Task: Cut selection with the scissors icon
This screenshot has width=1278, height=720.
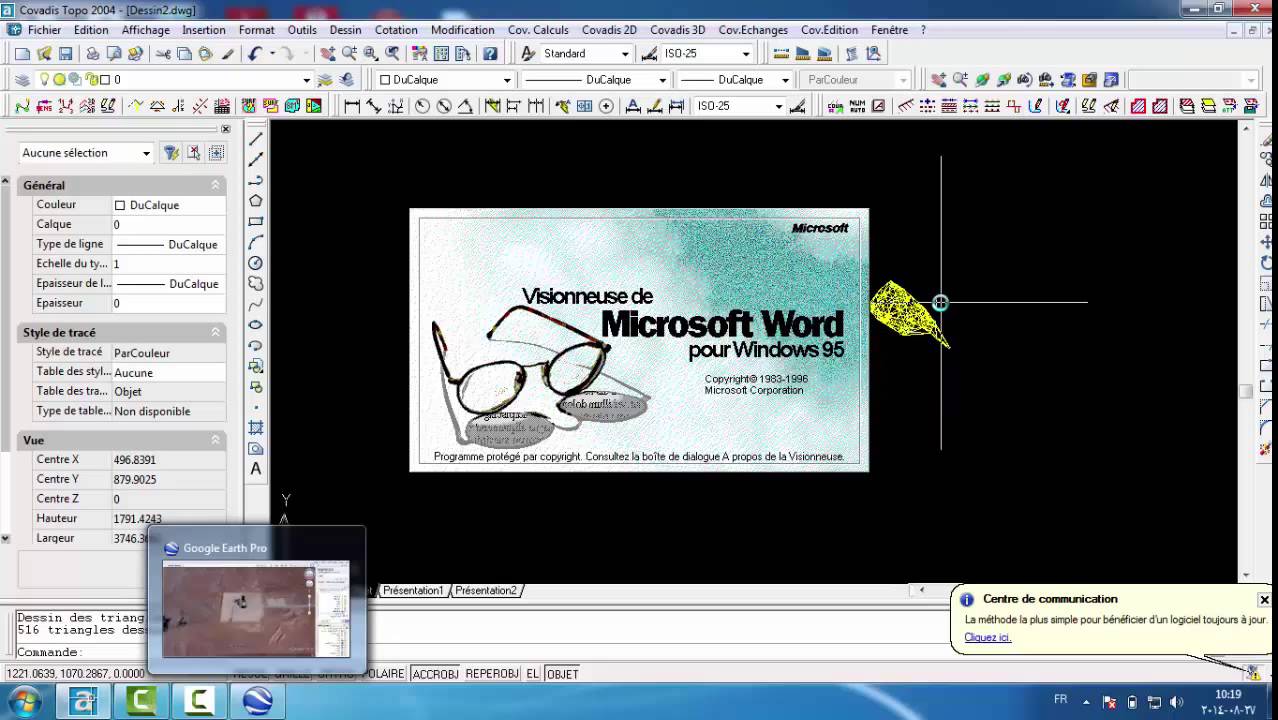Action: [x=163, y=54]
